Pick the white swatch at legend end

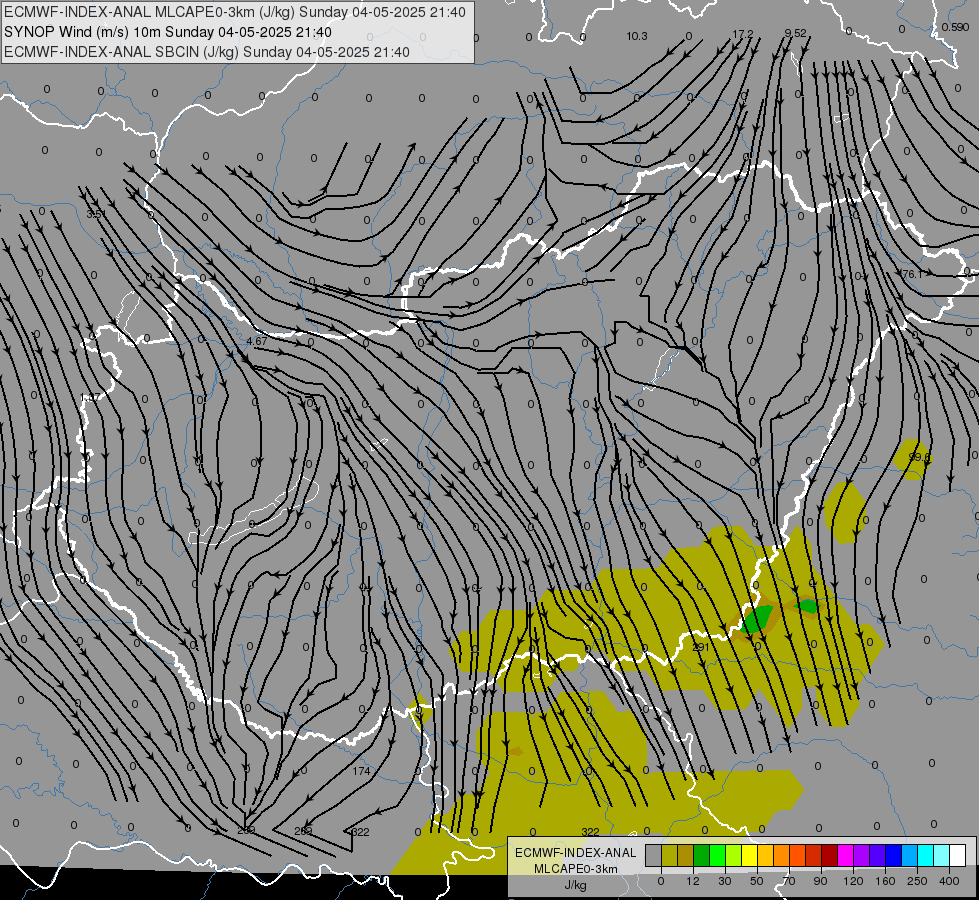[957, 855]
